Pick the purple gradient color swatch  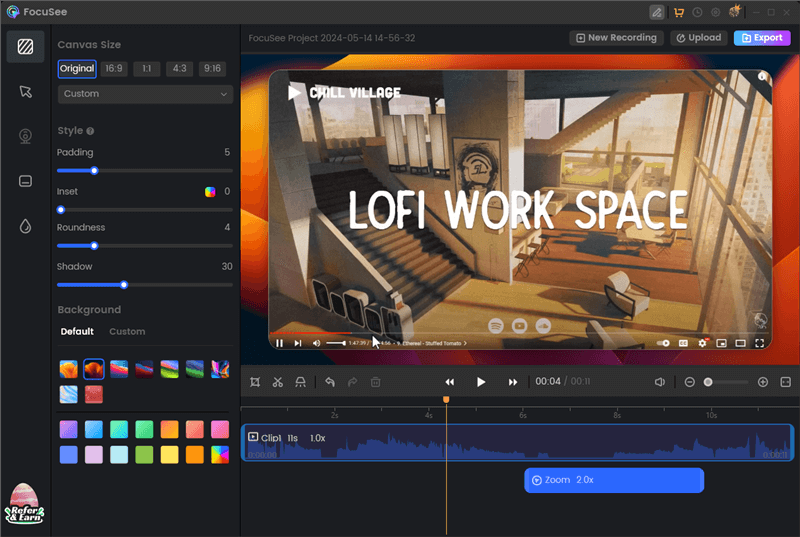(68, 429)
